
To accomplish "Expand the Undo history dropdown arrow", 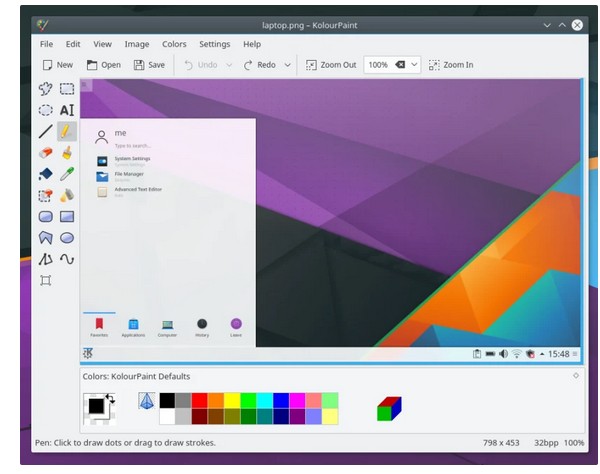I will click(x=229, y=65).
